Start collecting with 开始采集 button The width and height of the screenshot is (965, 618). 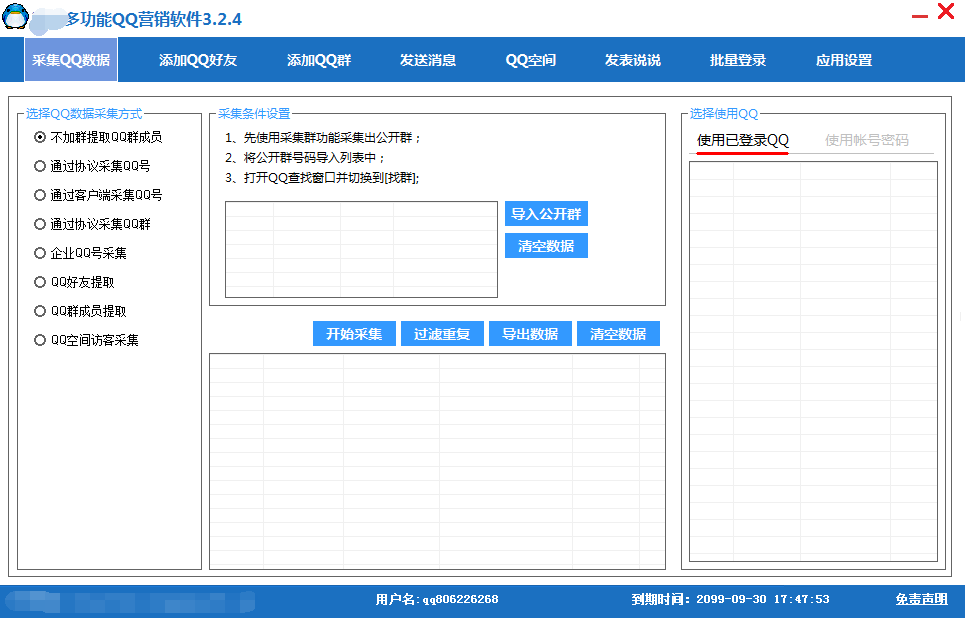[x=354, y=334]
